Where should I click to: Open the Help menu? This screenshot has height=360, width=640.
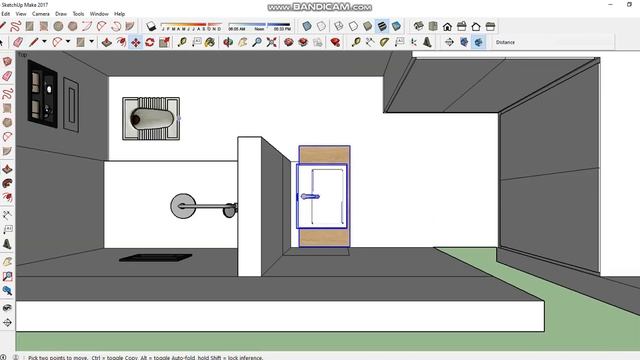120,14
